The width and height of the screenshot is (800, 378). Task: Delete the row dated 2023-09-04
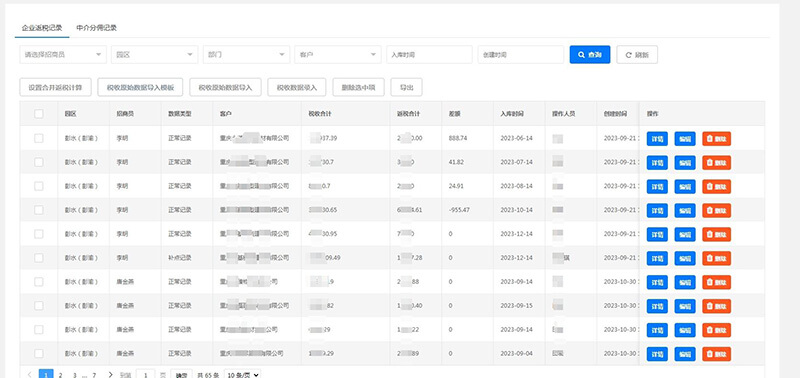coord(716,355)
